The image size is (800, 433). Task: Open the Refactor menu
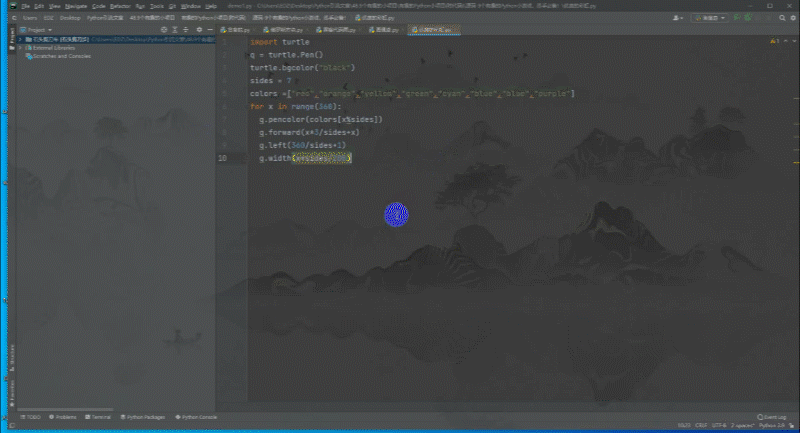120,6
